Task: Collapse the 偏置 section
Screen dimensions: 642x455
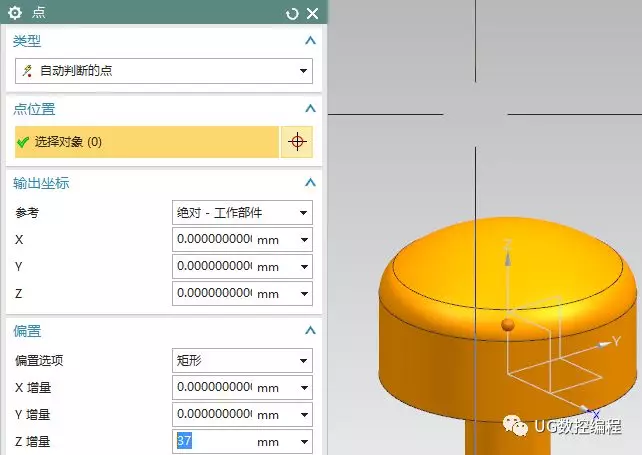Action: click(310, 330)
